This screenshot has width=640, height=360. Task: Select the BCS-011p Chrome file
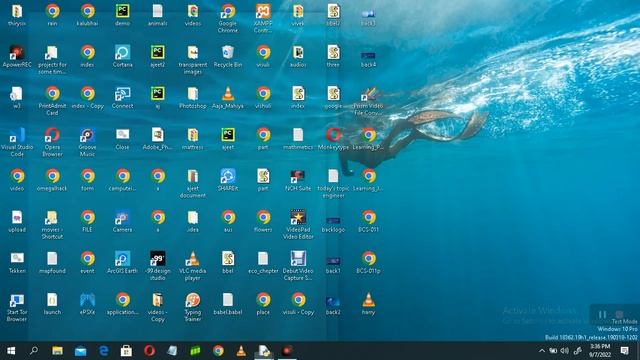[369, 259]
